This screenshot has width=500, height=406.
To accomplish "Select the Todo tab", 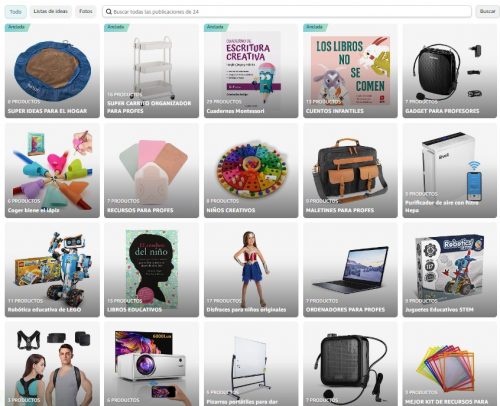I will pos(16,12).
